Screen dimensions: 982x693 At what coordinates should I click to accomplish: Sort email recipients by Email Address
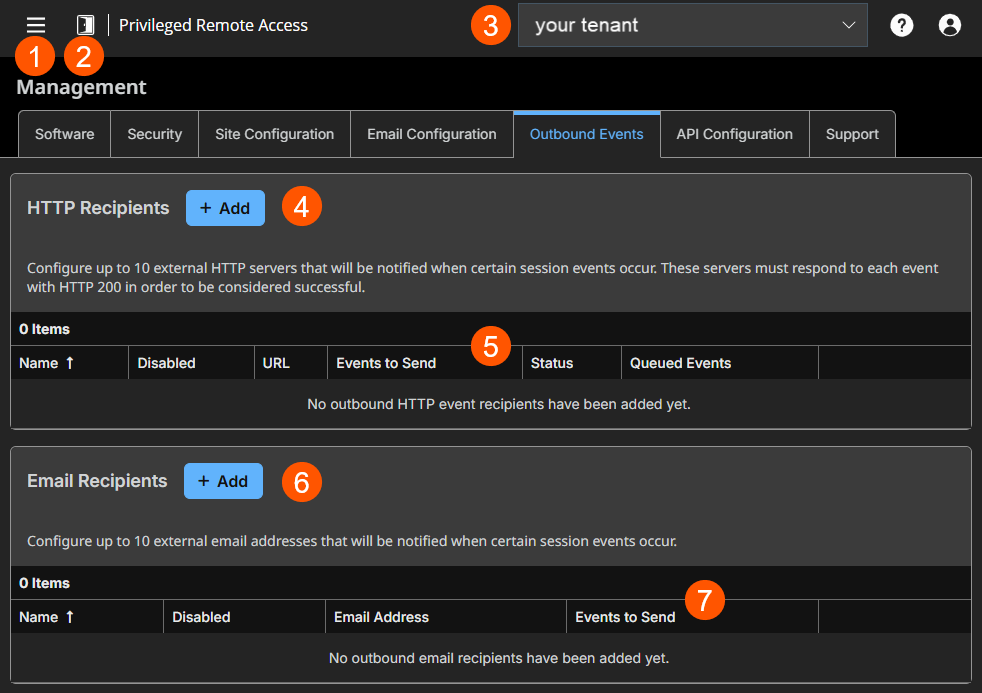pos(381,616)
